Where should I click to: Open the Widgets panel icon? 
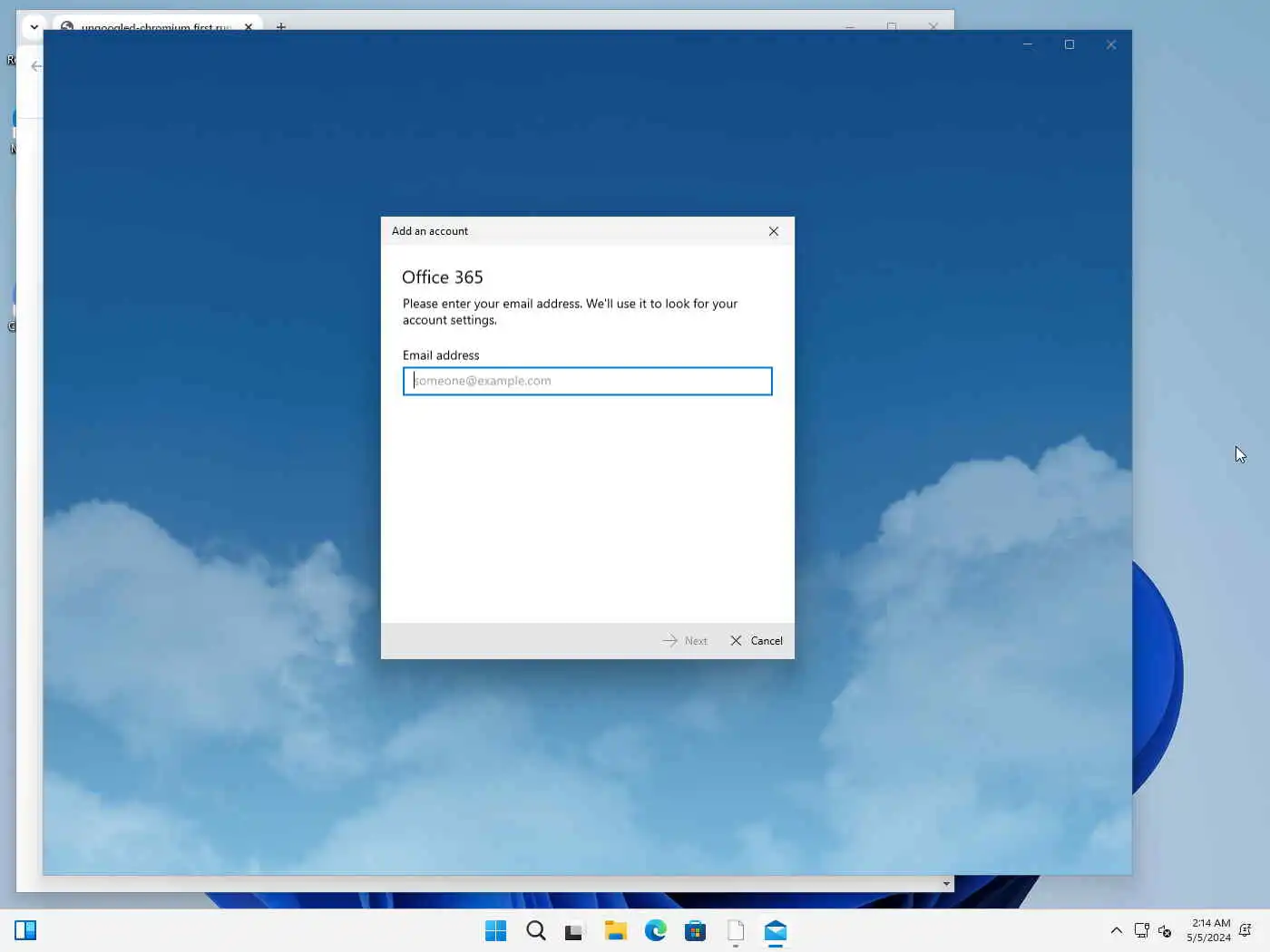point(25,930)
